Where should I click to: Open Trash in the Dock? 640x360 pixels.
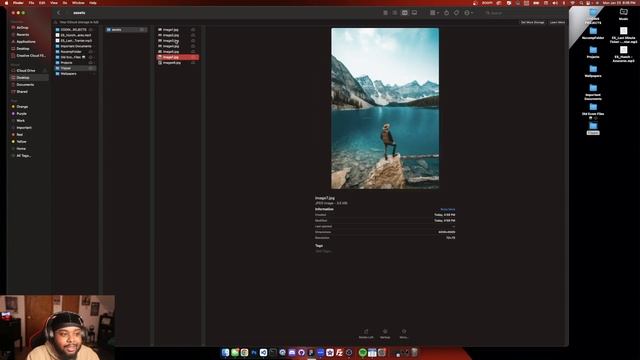[414, 352]
